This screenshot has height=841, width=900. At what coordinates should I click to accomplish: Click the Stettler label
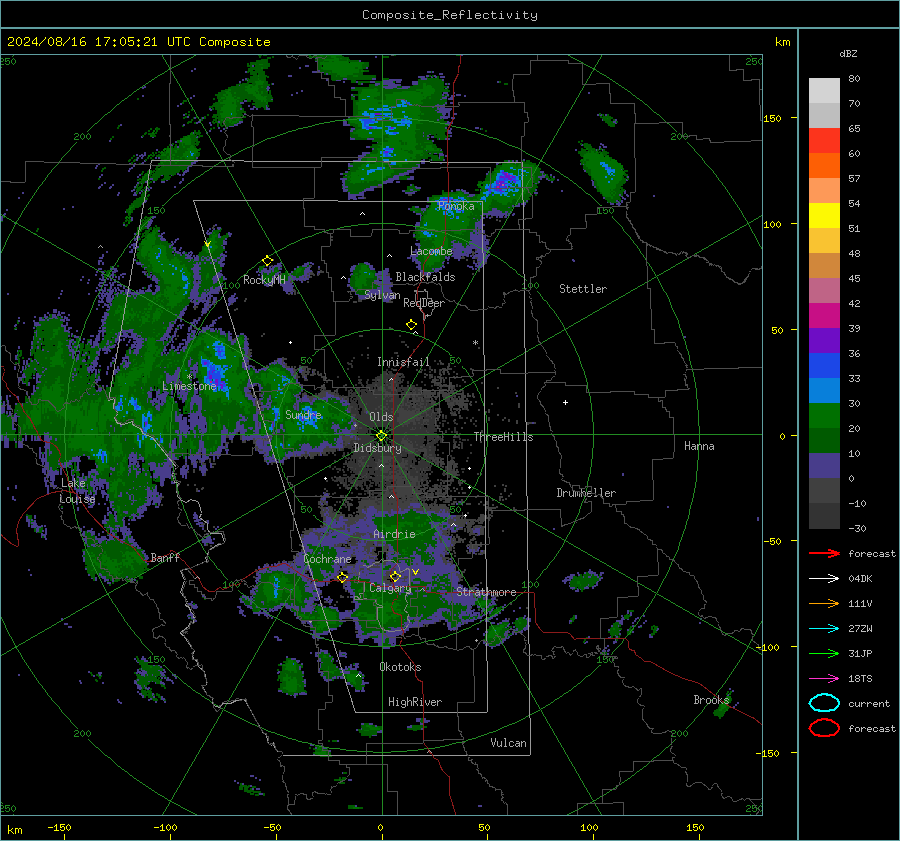coord(583,289)
